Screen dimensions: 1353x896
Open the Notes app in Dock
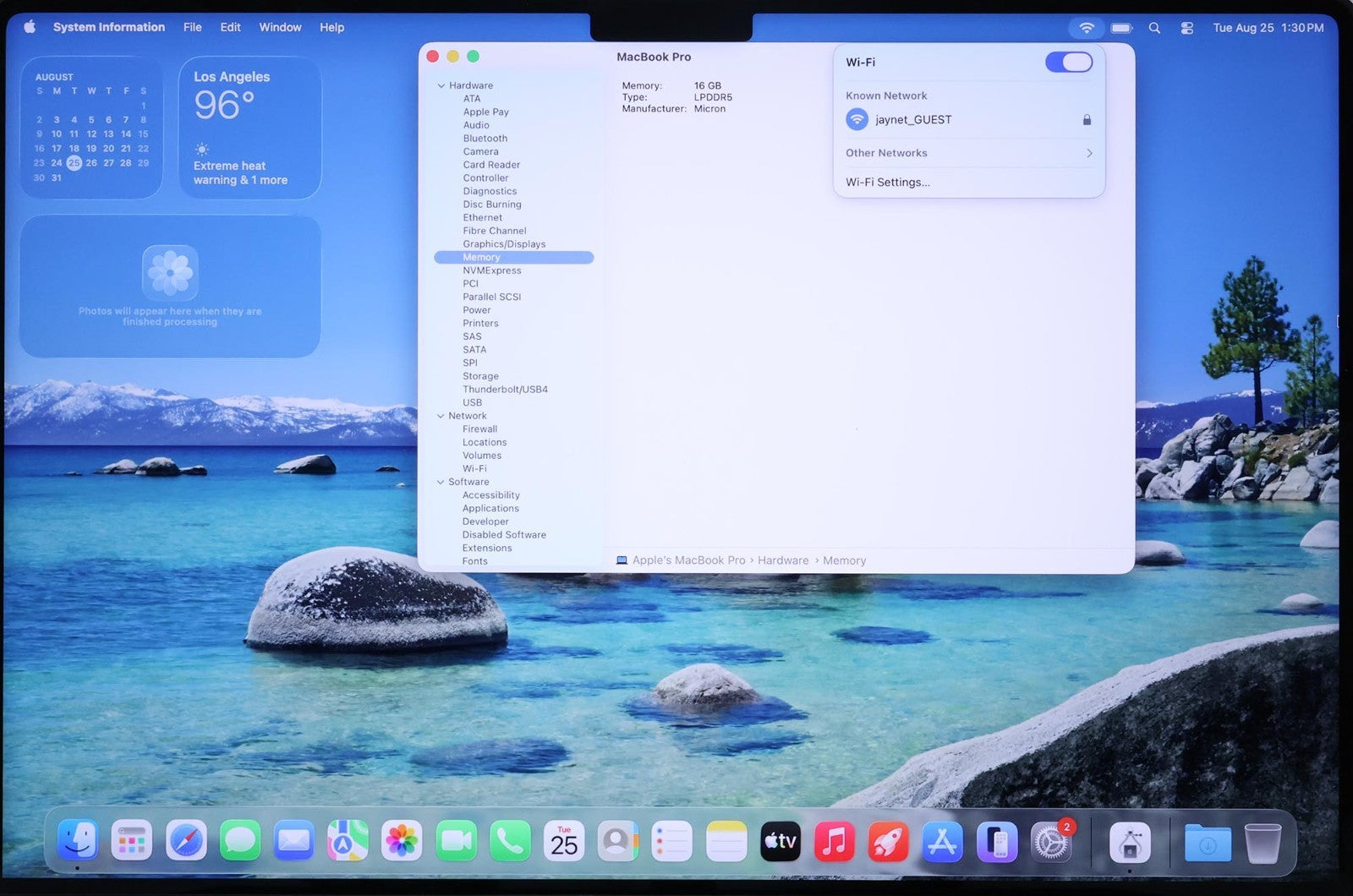[726, 841]
